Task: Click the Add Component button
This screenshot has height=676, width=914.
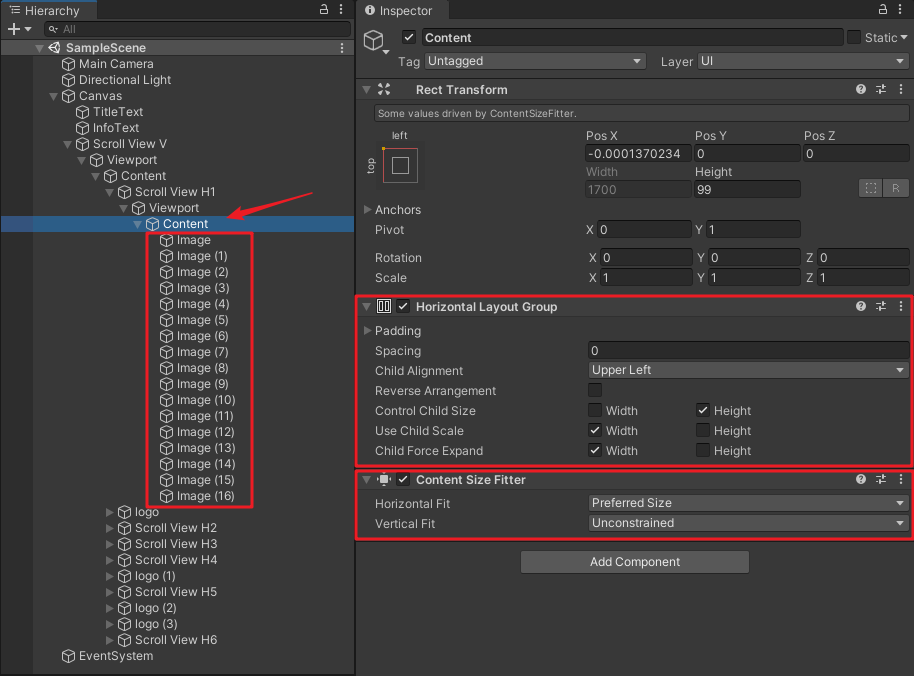Action: [634, 561]
